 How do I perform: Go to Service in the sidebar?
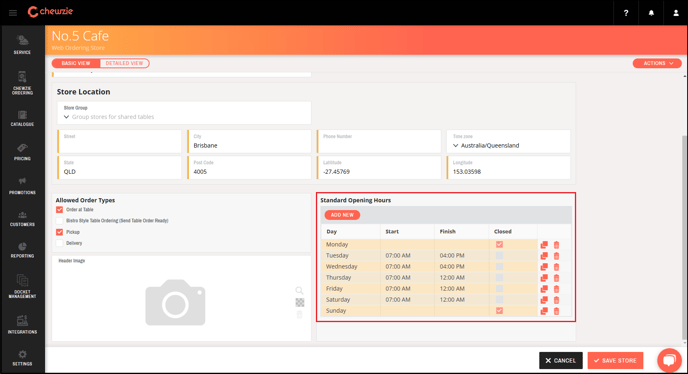(22, 45)
